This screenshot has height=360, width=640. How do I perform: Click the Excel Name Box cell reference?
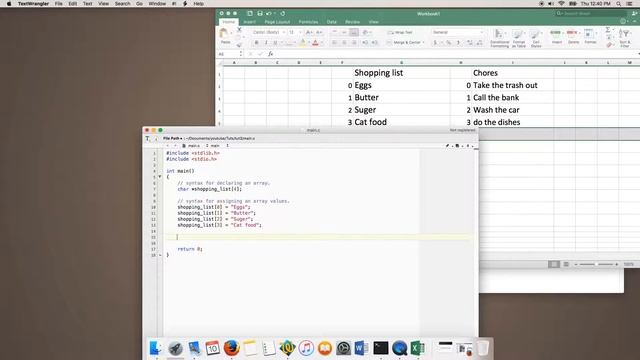(230, 54)
